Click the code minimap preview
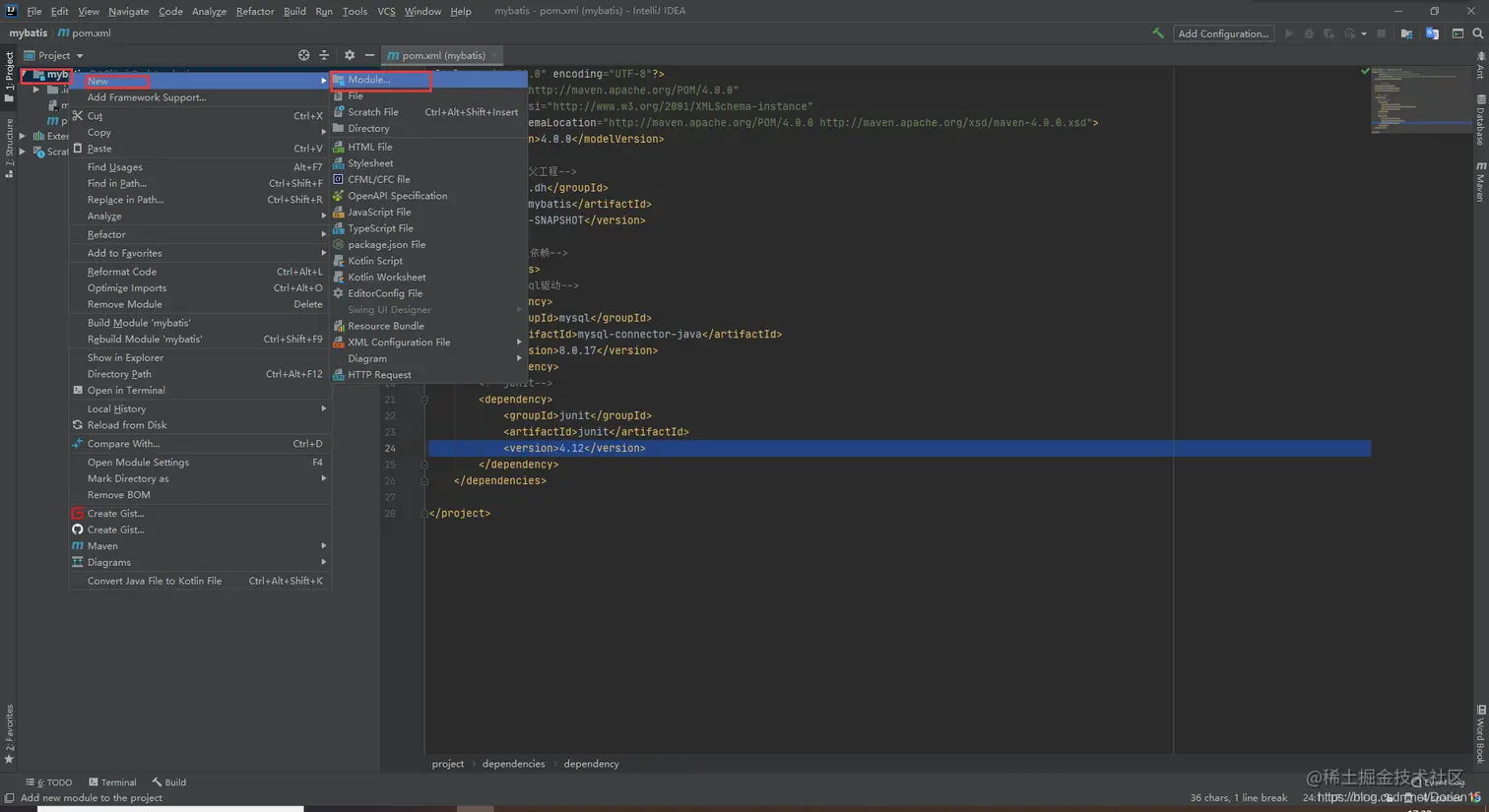The image size is (1489, 812). coord(1420,98)
